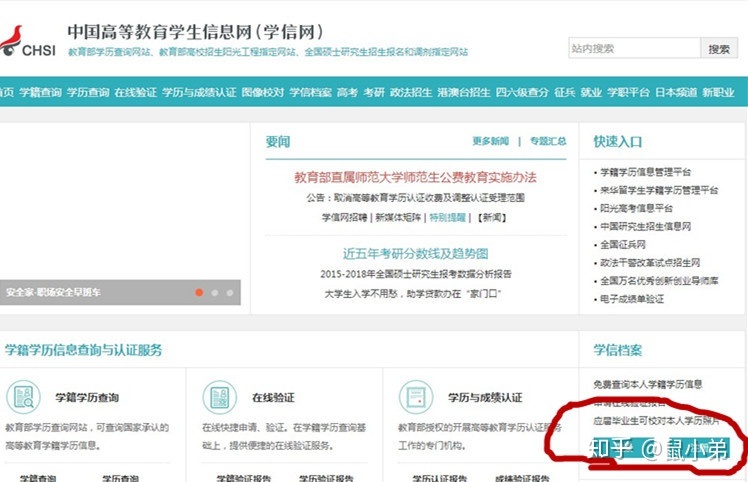The height and width of the screenshot is (482, 748).
Task: Open 近五年考研分数线及趋势图 headline
Action: [x=416, y=253]
